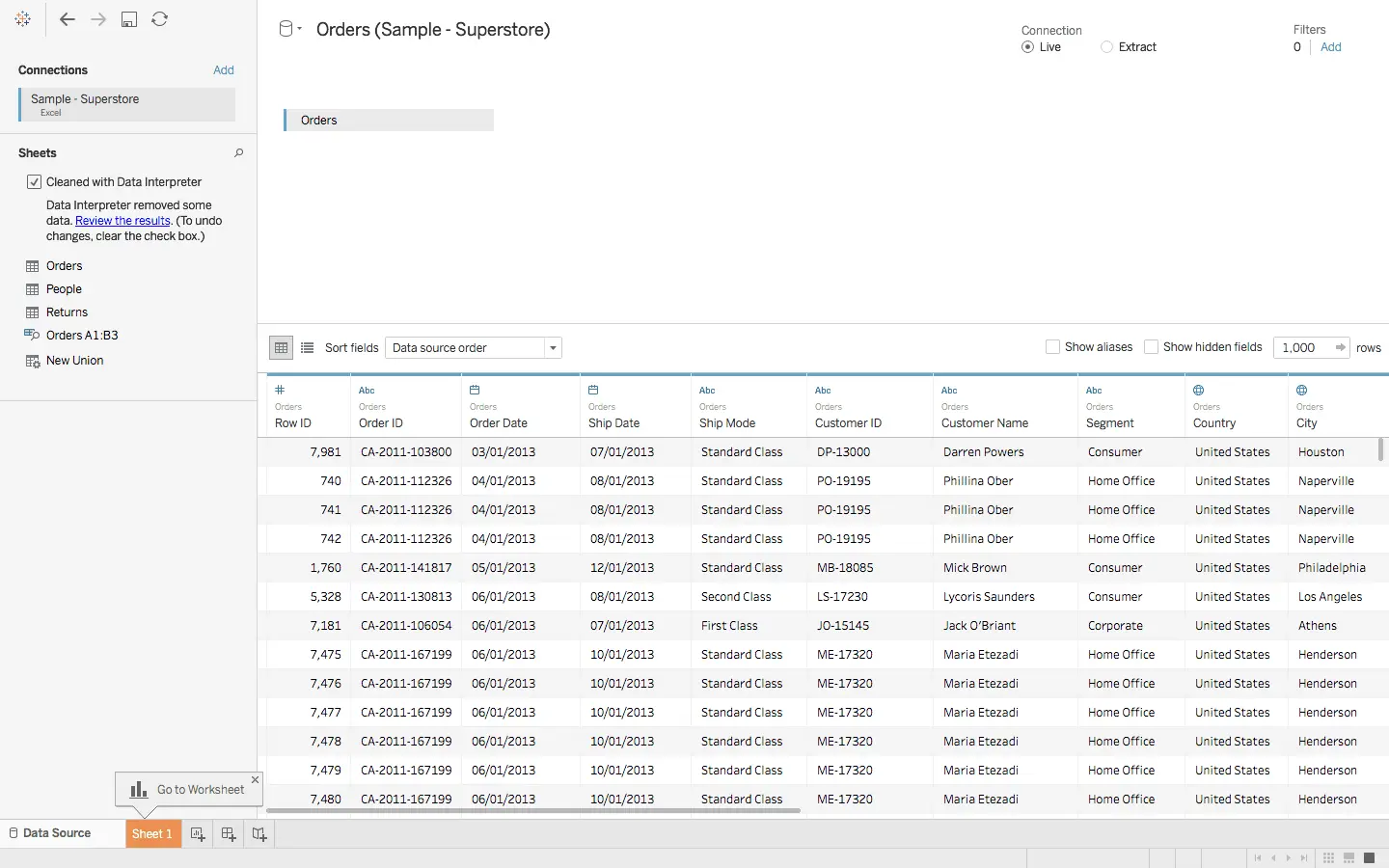Click the apply row count arrow

1340,347
